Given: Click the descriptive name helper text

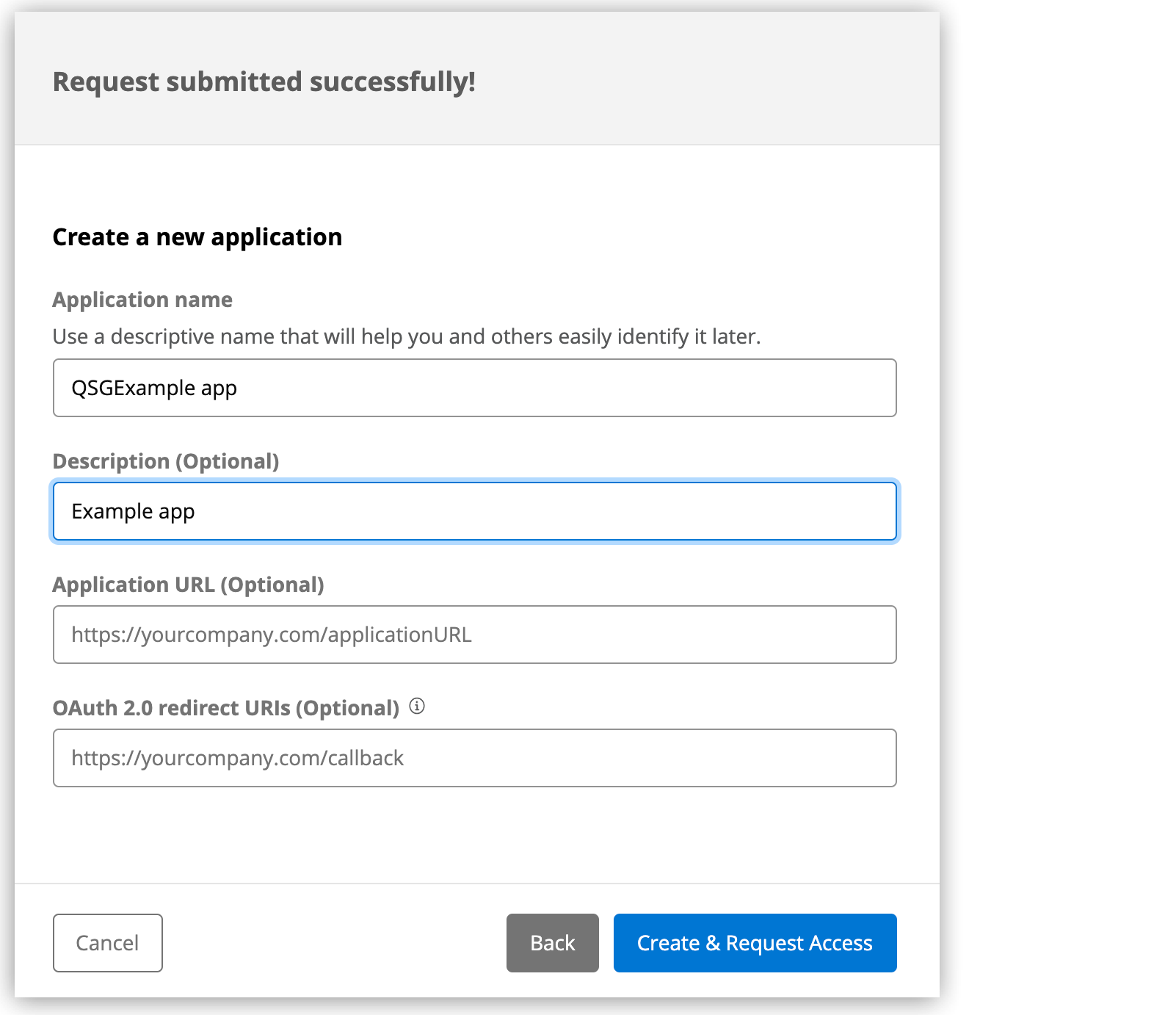Looking at the screenshot, I should click(x=407, y=336).
